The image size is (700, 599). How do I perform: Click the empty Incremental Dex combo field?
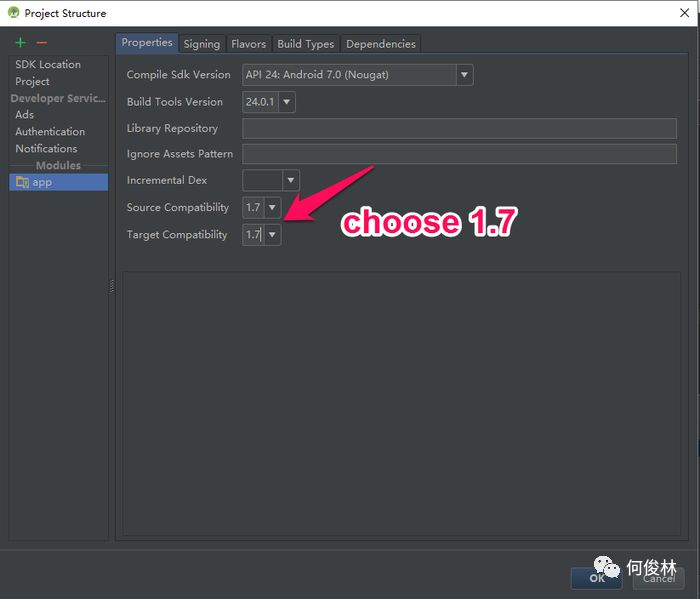262,180
